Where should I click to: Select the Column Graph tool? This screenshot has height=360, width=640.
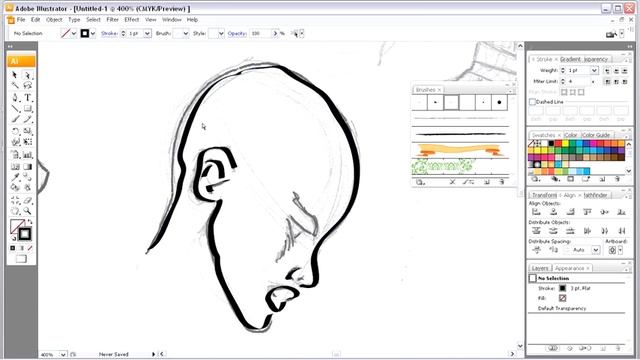[27, 155]
